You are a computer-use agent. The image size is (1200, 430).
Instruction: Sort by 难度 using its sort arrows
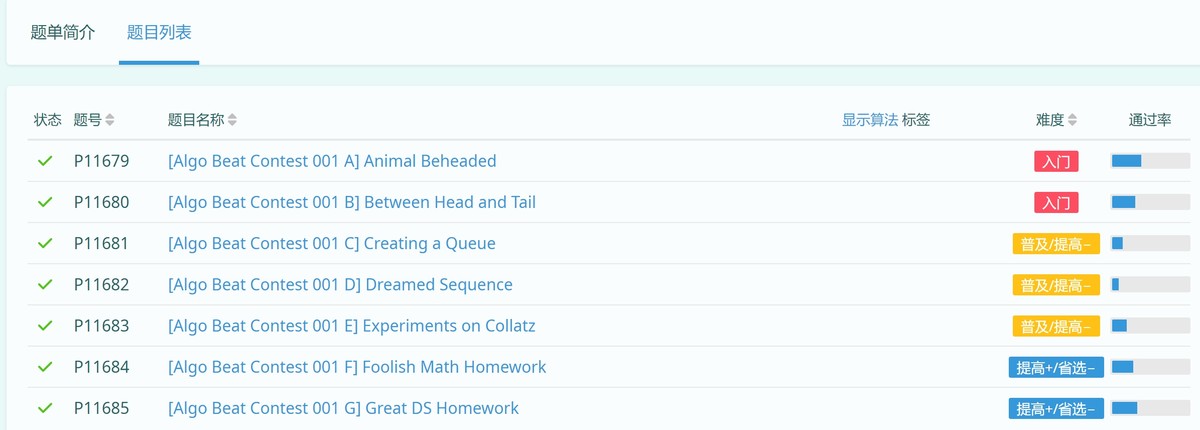pyautogui.click(x=1072, y=120)
